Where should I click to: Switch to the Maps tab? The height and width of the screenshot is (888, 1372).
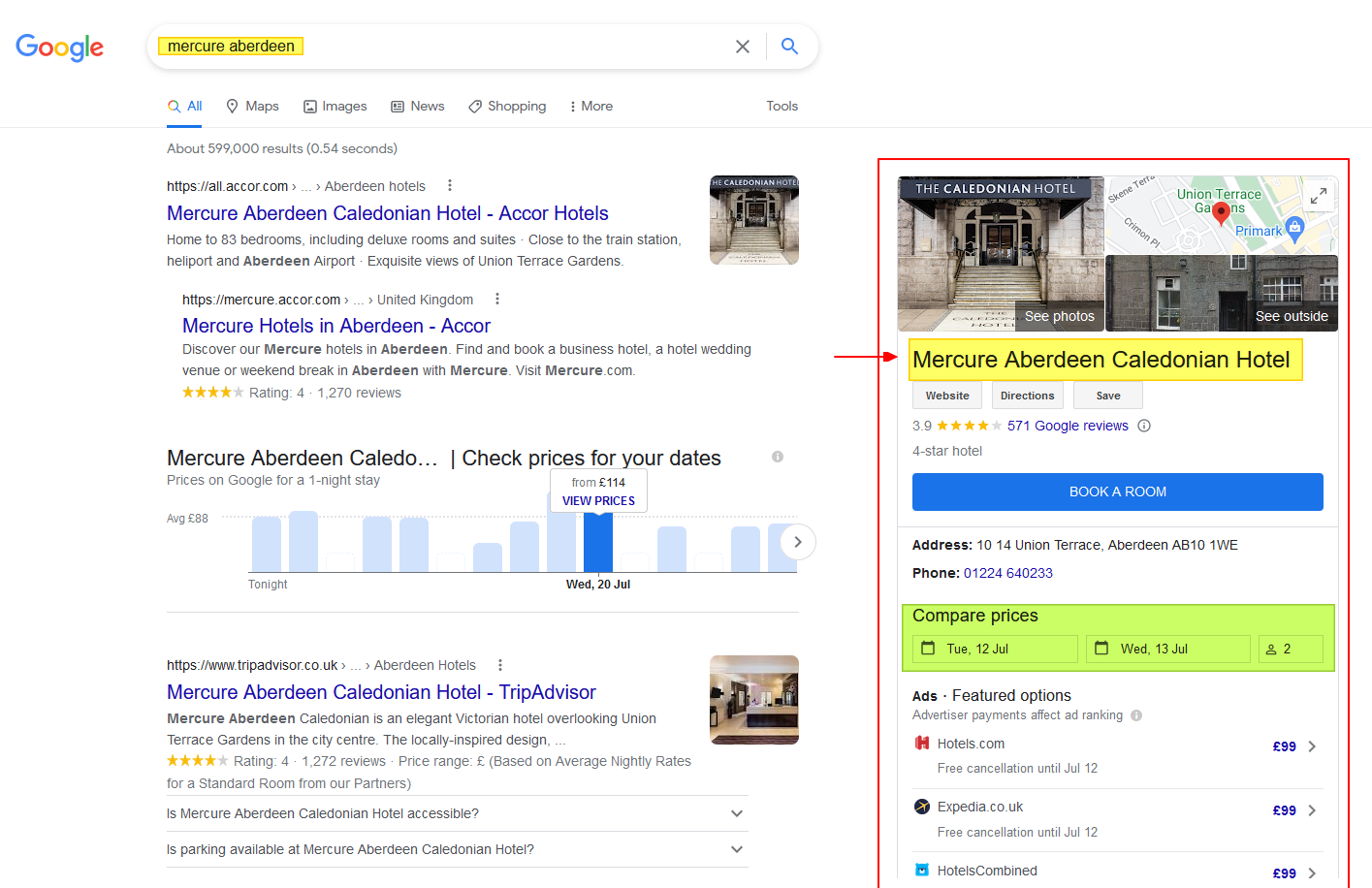252,106
